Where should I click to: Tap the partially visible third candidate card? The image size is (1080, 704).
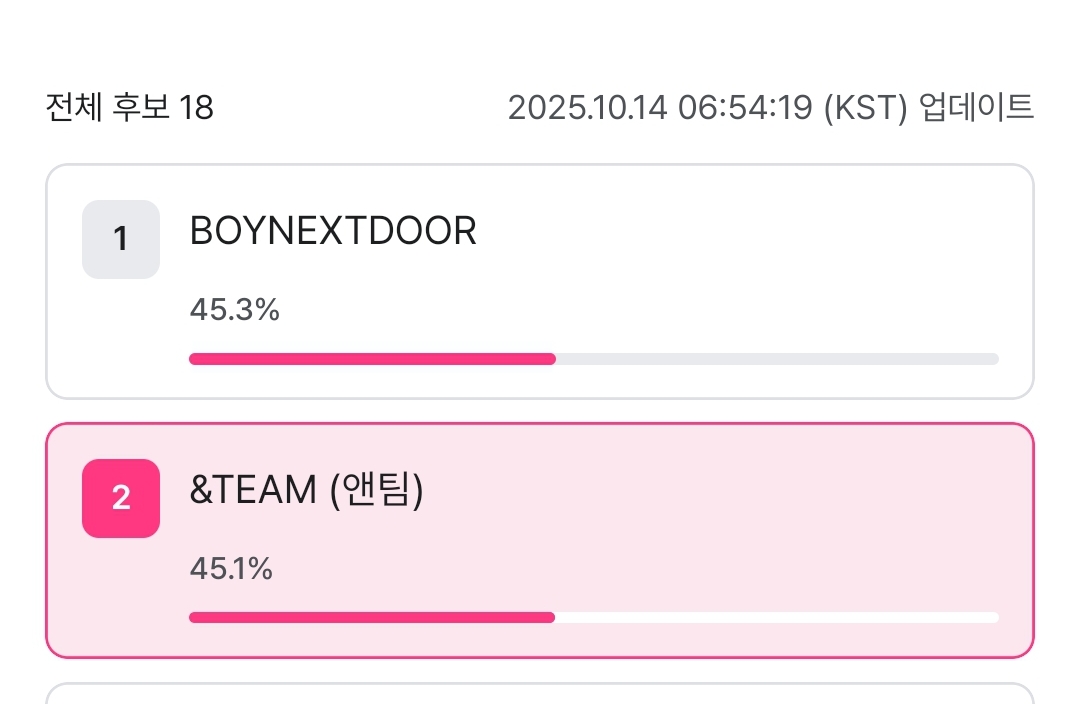(x=540, y=694)
